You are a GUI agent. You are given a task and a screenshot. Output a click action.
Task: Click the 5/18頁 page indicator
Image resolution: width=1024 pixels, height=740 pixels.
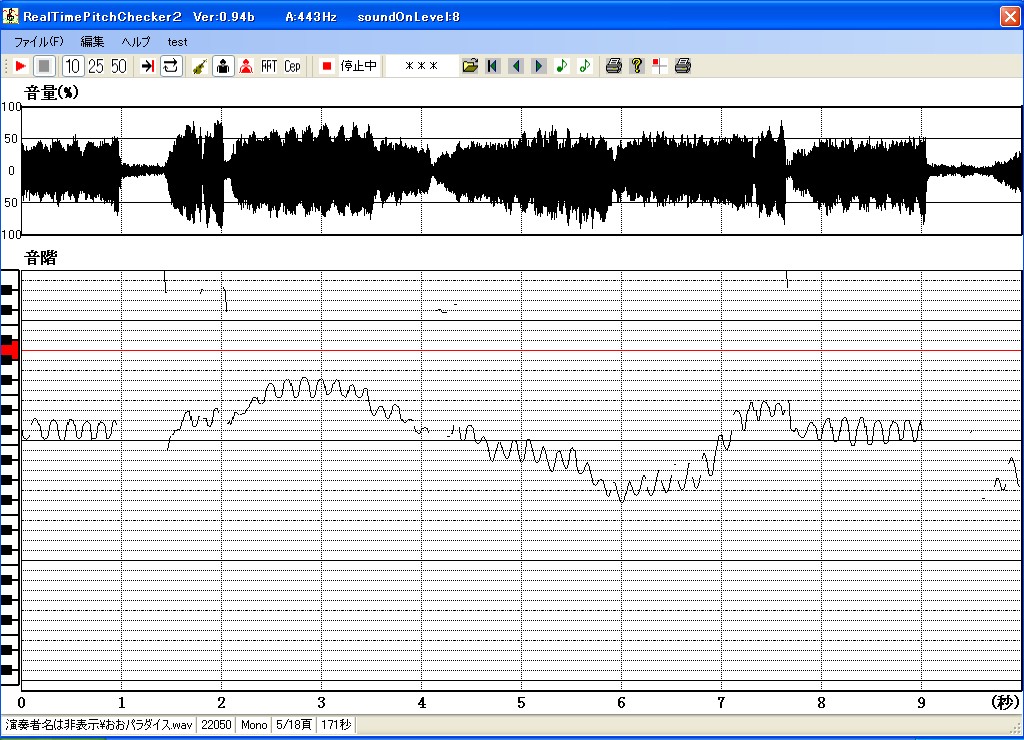[x=294, y=725]
